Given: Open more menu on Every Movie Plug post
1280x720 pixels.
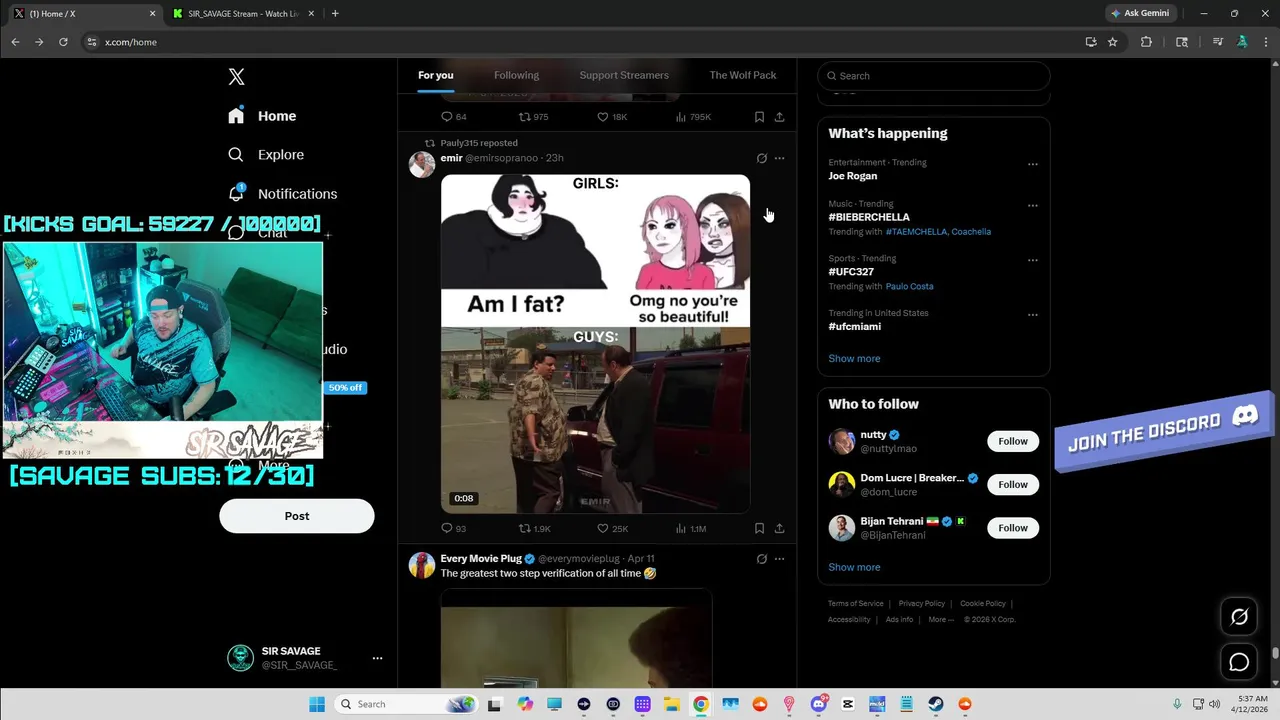Looking at the screenshot, I should (x=779, y=559).
